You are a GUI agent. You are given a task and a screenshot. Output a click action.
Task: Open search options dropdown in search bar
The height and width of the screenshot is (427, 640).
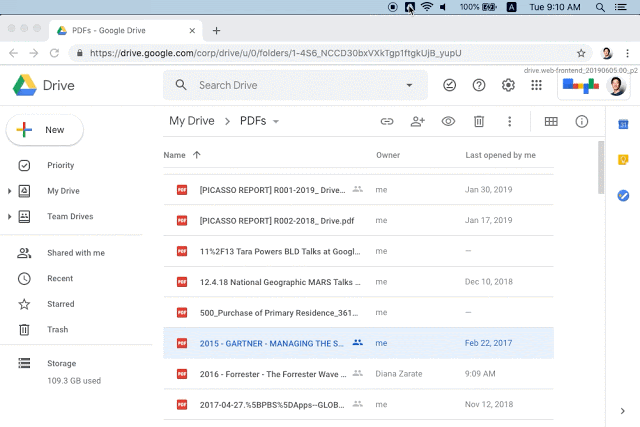pyautogui.click(x=409, y=86)
